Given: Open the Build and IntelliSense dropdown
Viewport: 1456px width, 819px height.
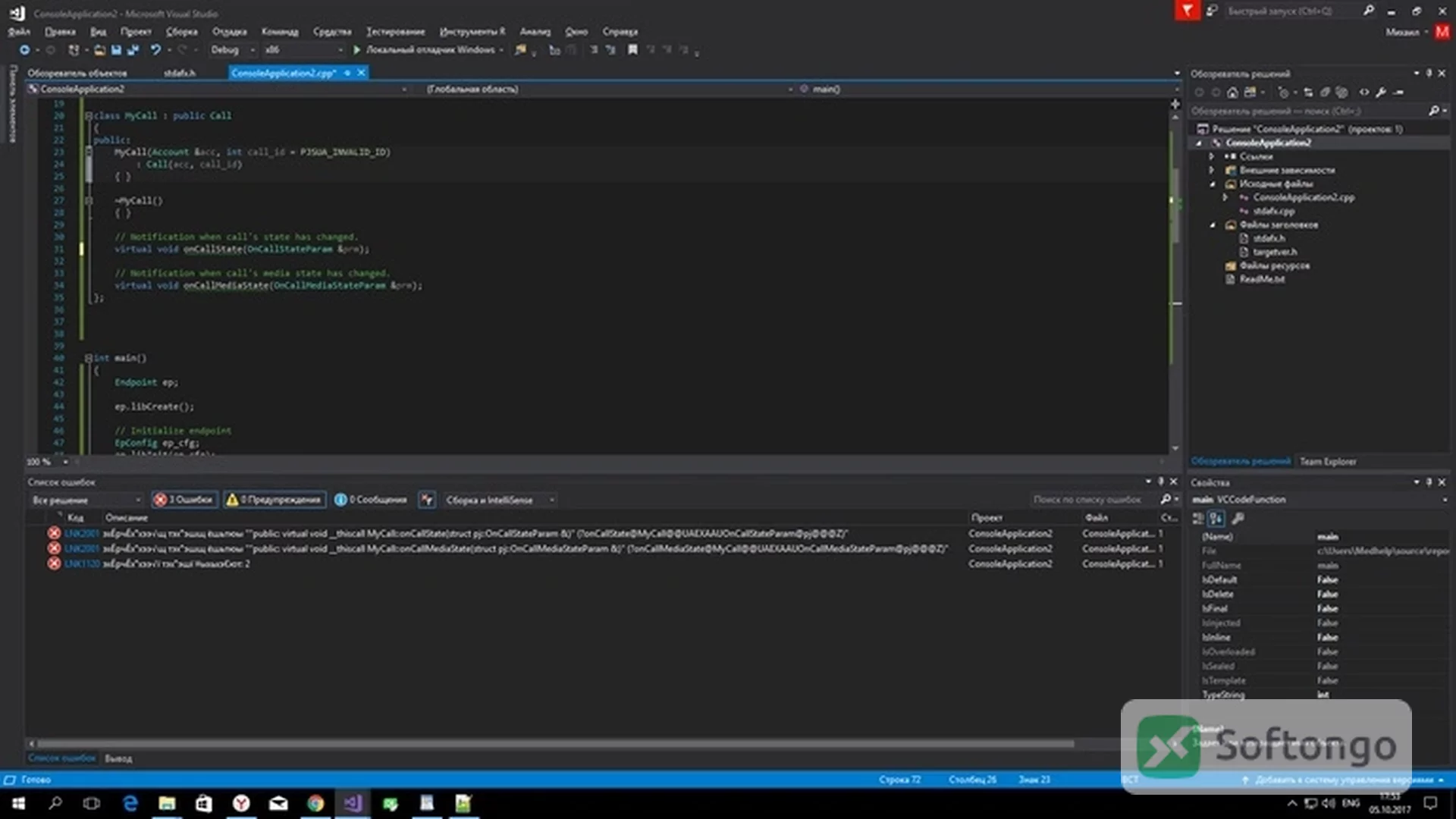Looking at the screenshot, I should coord(500,500).
